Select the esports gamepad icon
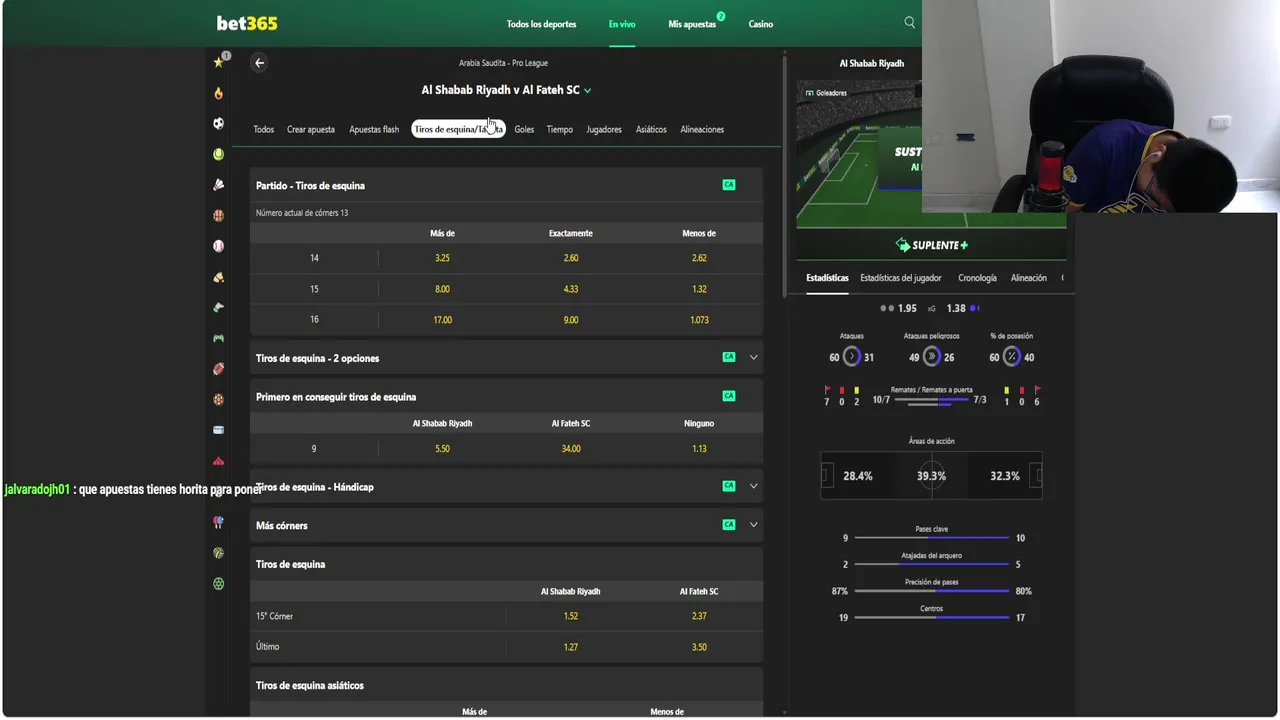 tap(218, 338)
